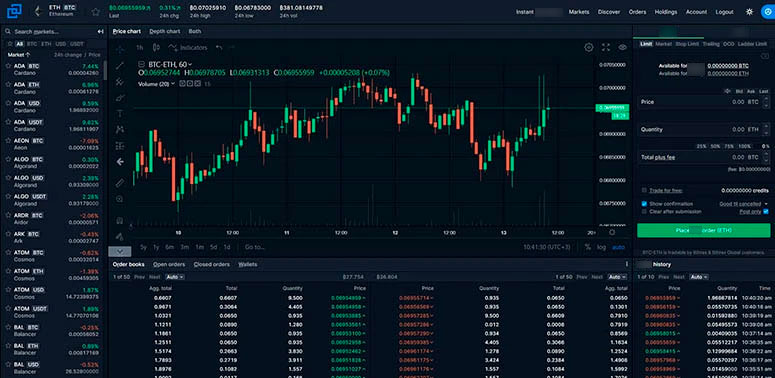This screenshot has width=775, height=378.
Task: Open chart settings gear icon
Action: pos(589,47)
